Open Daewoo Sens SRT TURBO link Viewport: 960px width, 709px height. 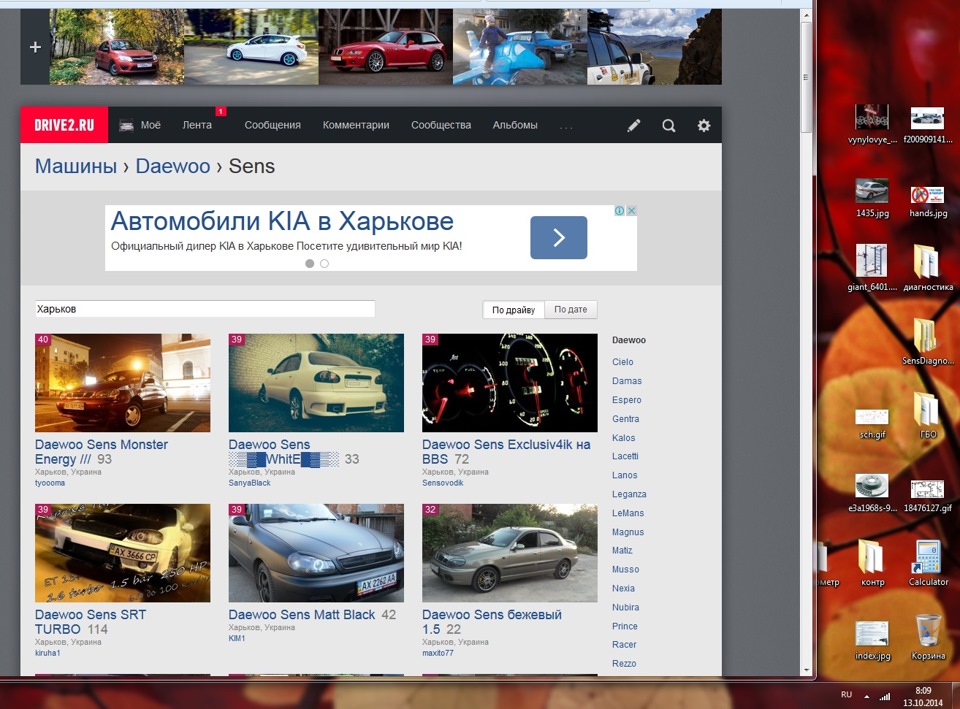point(90,621)
